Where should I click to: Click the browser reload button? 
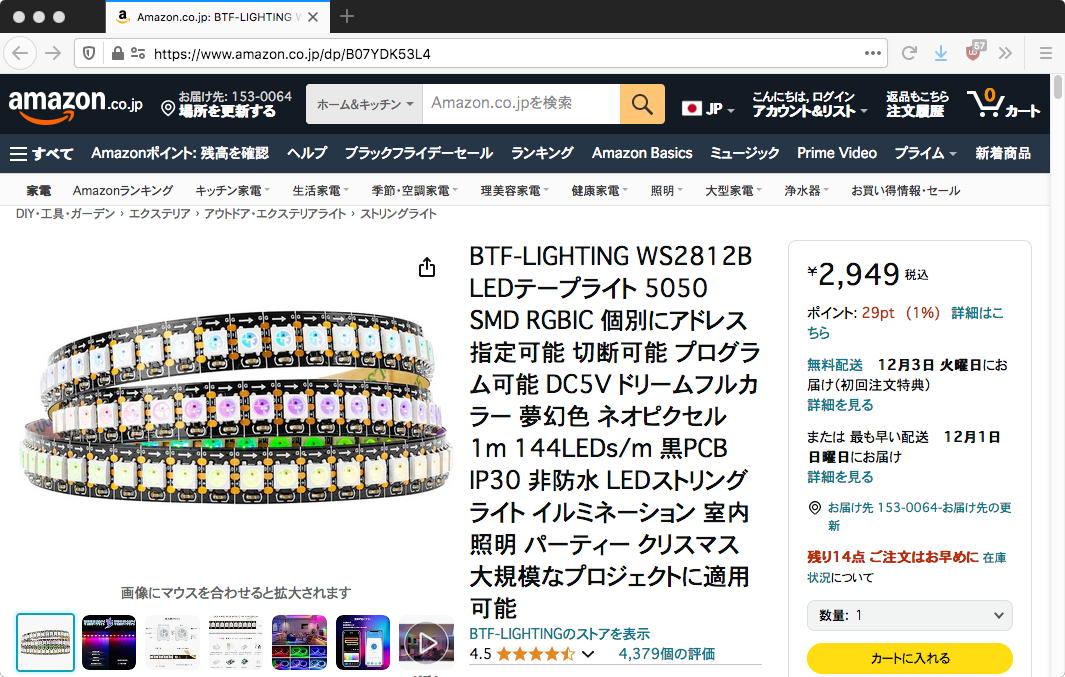[909, 53]
